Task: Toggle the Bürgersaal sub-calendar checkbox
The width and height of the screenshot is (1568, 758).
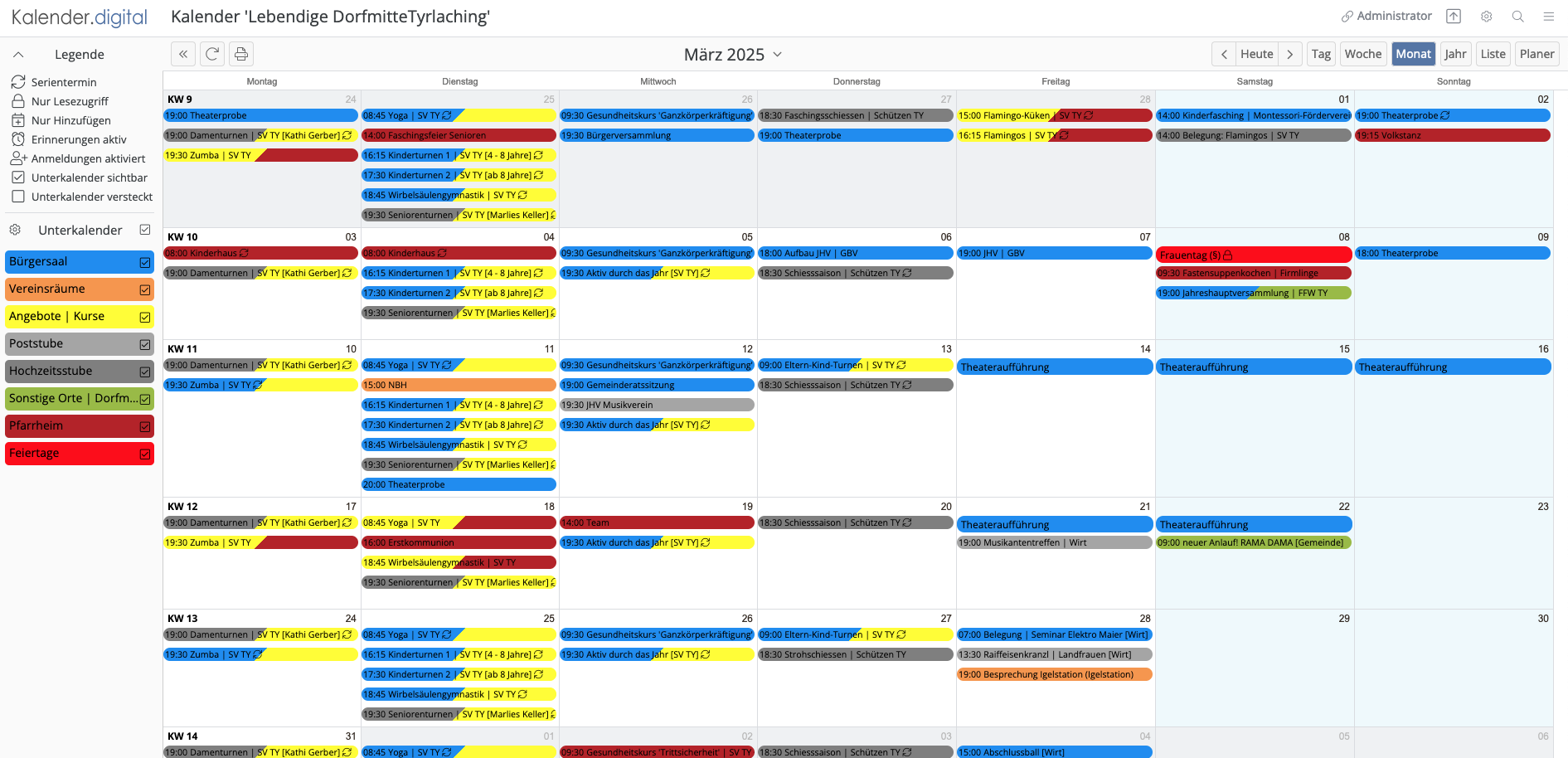Action: (145, 262)
